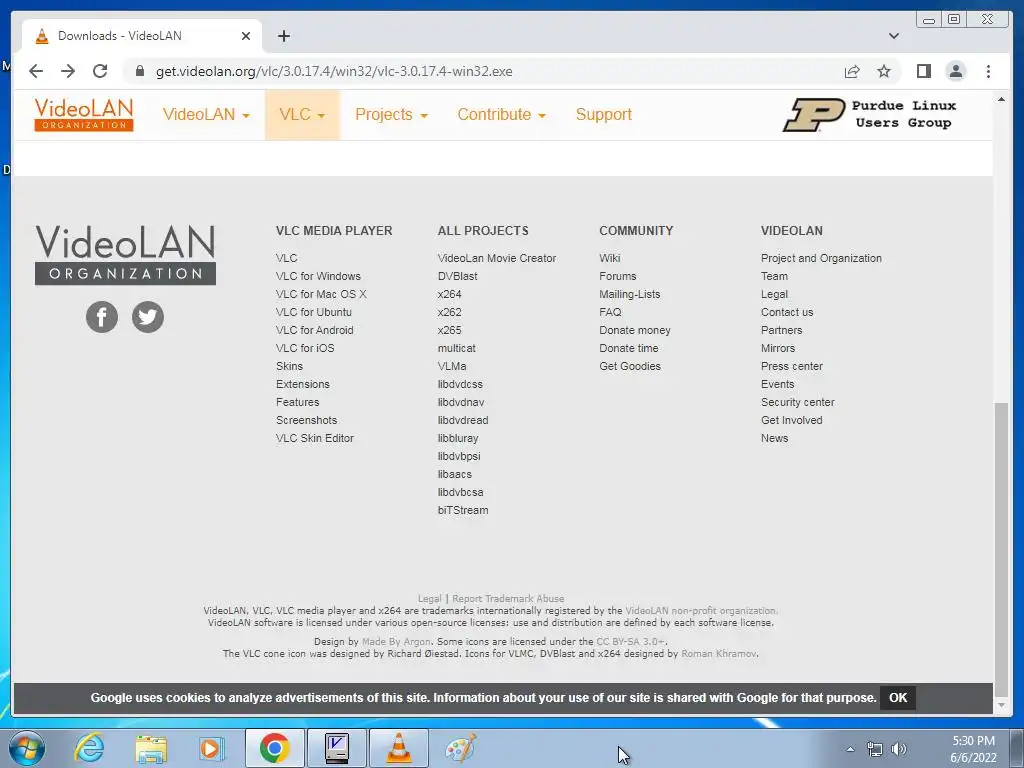Open the CC BY-SA 3.0+ license link
1024x768 pixels.
631,642
